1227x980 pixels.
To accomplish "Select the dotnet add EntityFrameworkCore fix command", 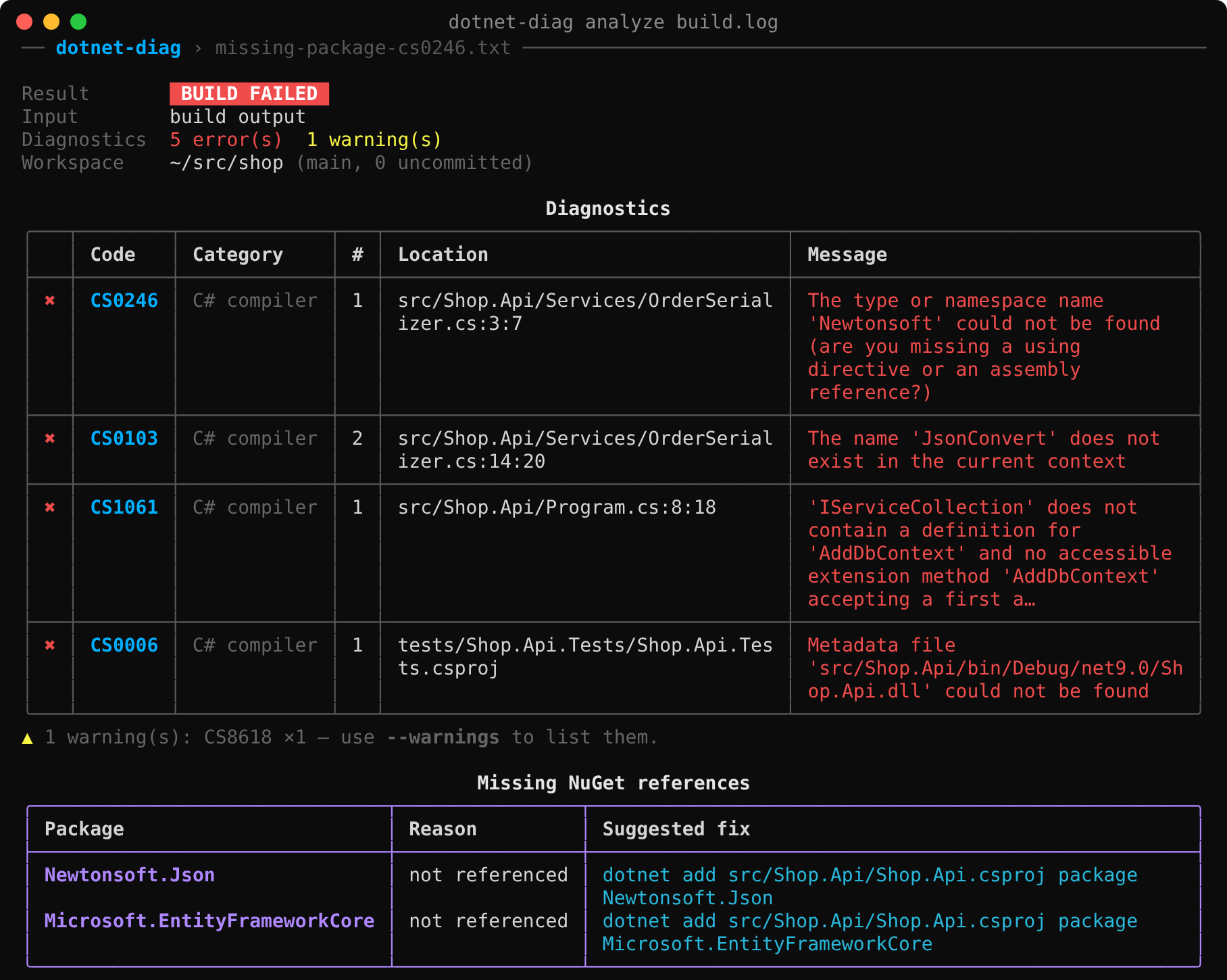I will pos(870,933).
